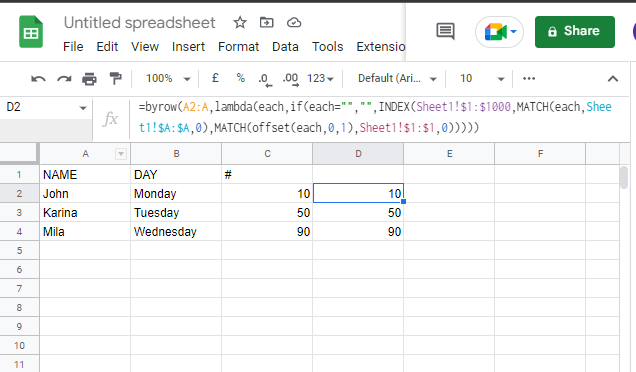Viewport: 636px width, 372px height.
Task: Click the Redo arrow
Action: 64,79
